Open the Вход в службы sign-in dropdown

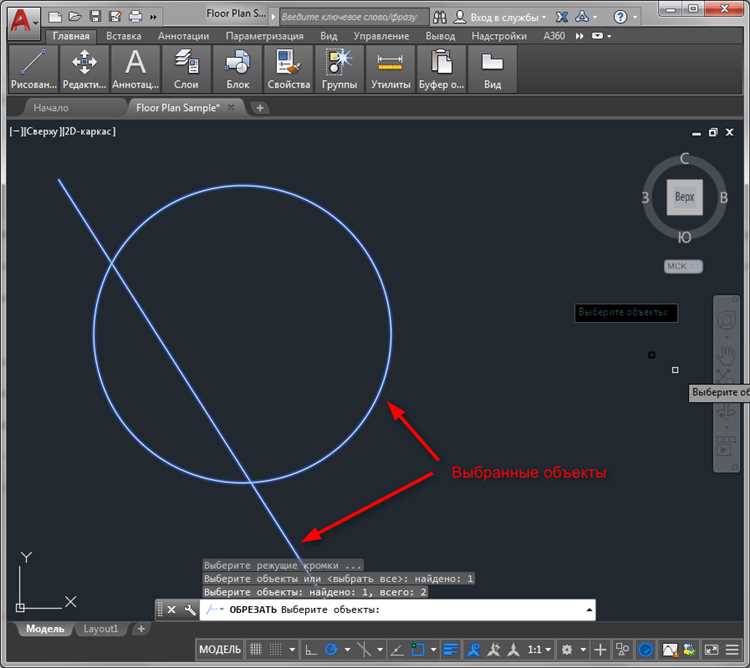pos(500,18)
